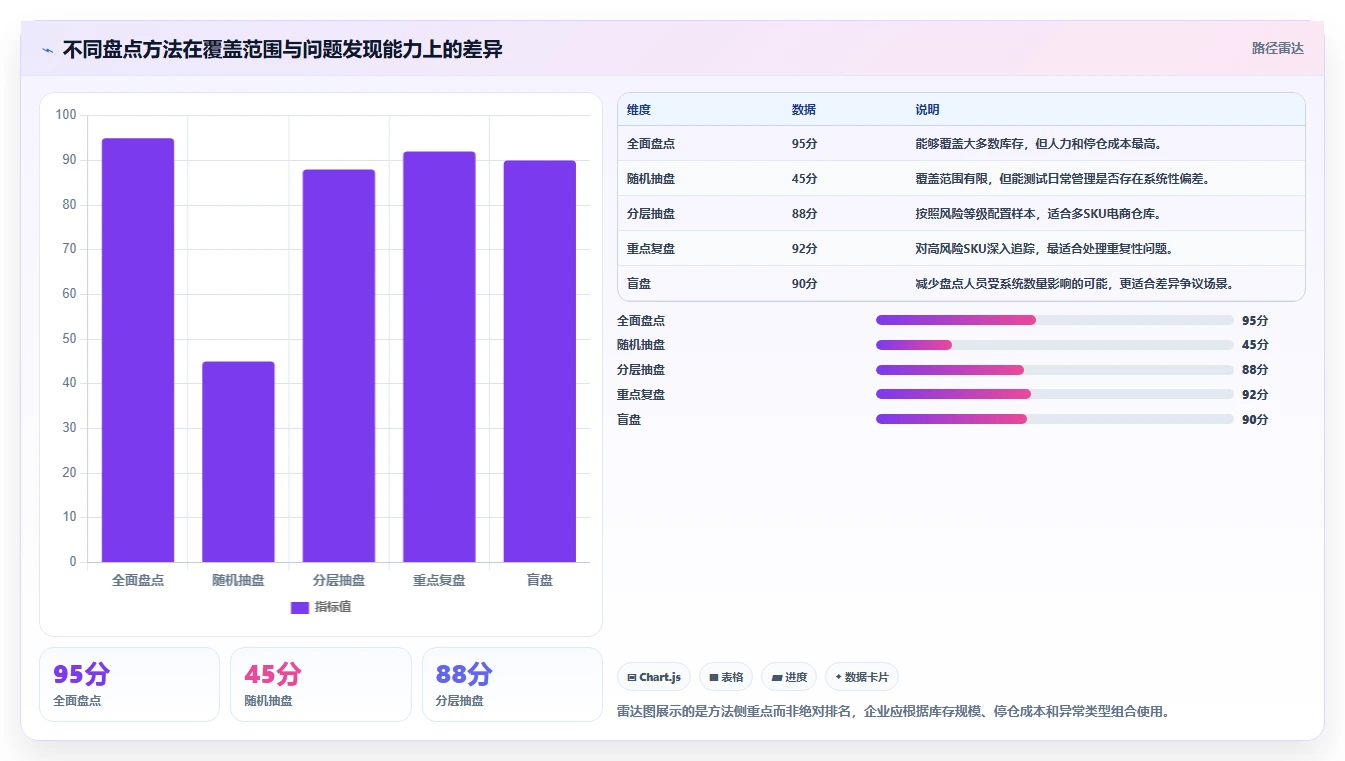Image resolution: width=1345 pixels, height=761 pixels.
Task: Select the 分层抽盘 cell in the table
Action: [x=651, y=214]
